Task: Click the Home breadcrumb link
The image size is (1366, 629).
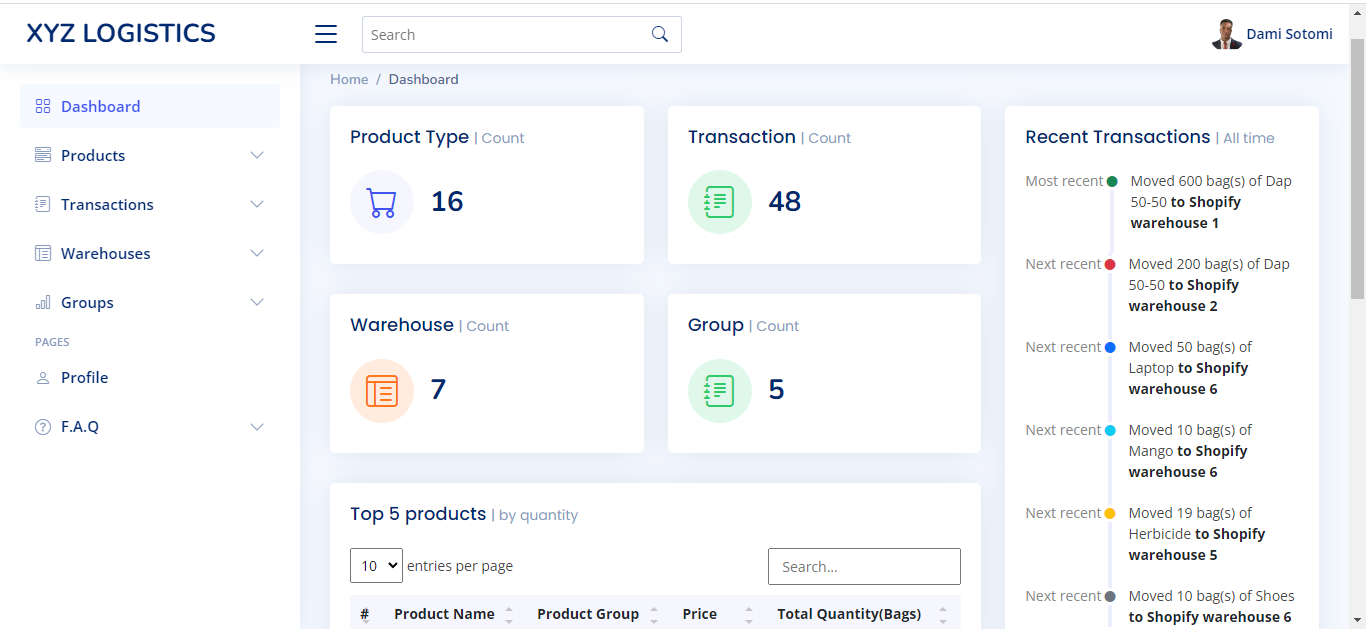Action: [x=348, y=79]
